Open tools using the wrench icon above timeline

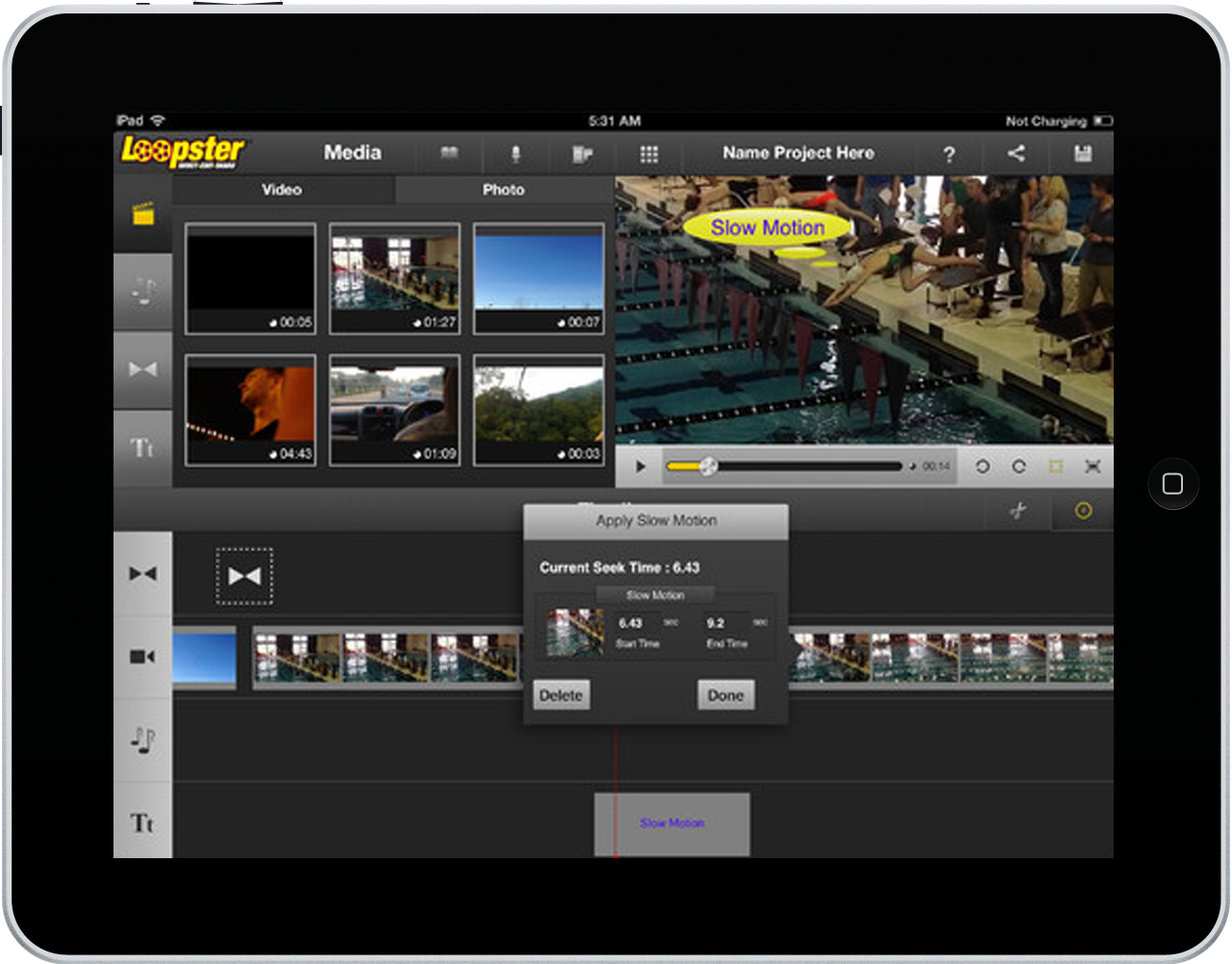[x=1018, y=512]
